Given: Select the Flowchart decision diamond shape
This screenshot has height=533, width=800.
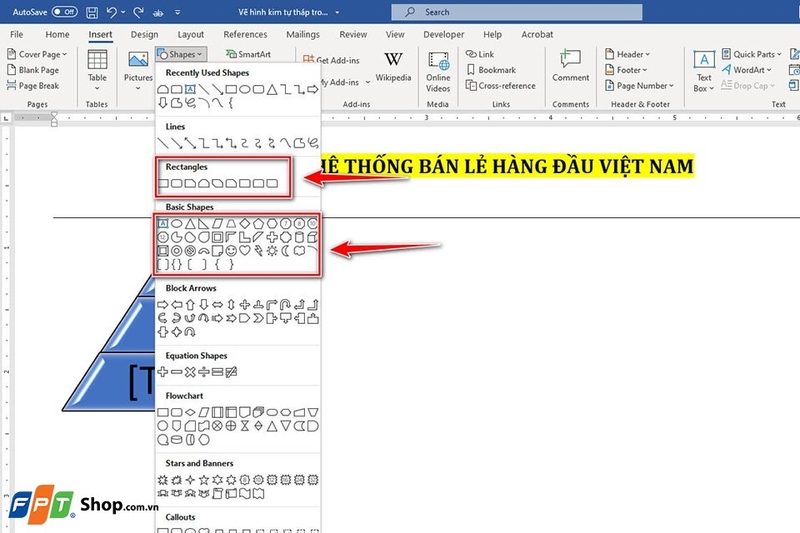Looking at the screenshot, I should pyautogui.click(x=190, y=412).
